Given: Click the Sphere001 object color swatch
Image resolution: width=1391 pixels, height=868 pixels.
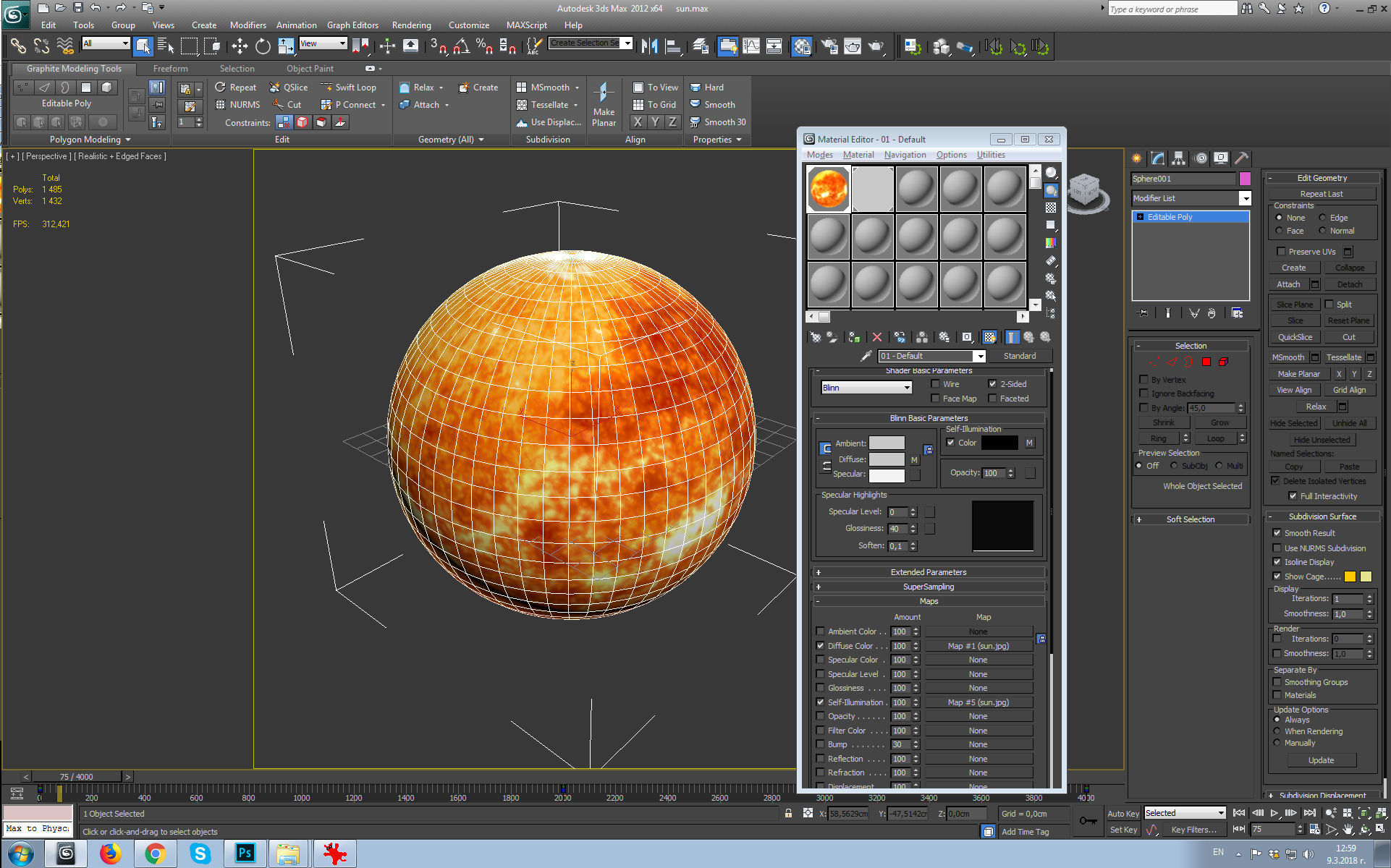Looking at the screenshot, I should (1245, 179).
